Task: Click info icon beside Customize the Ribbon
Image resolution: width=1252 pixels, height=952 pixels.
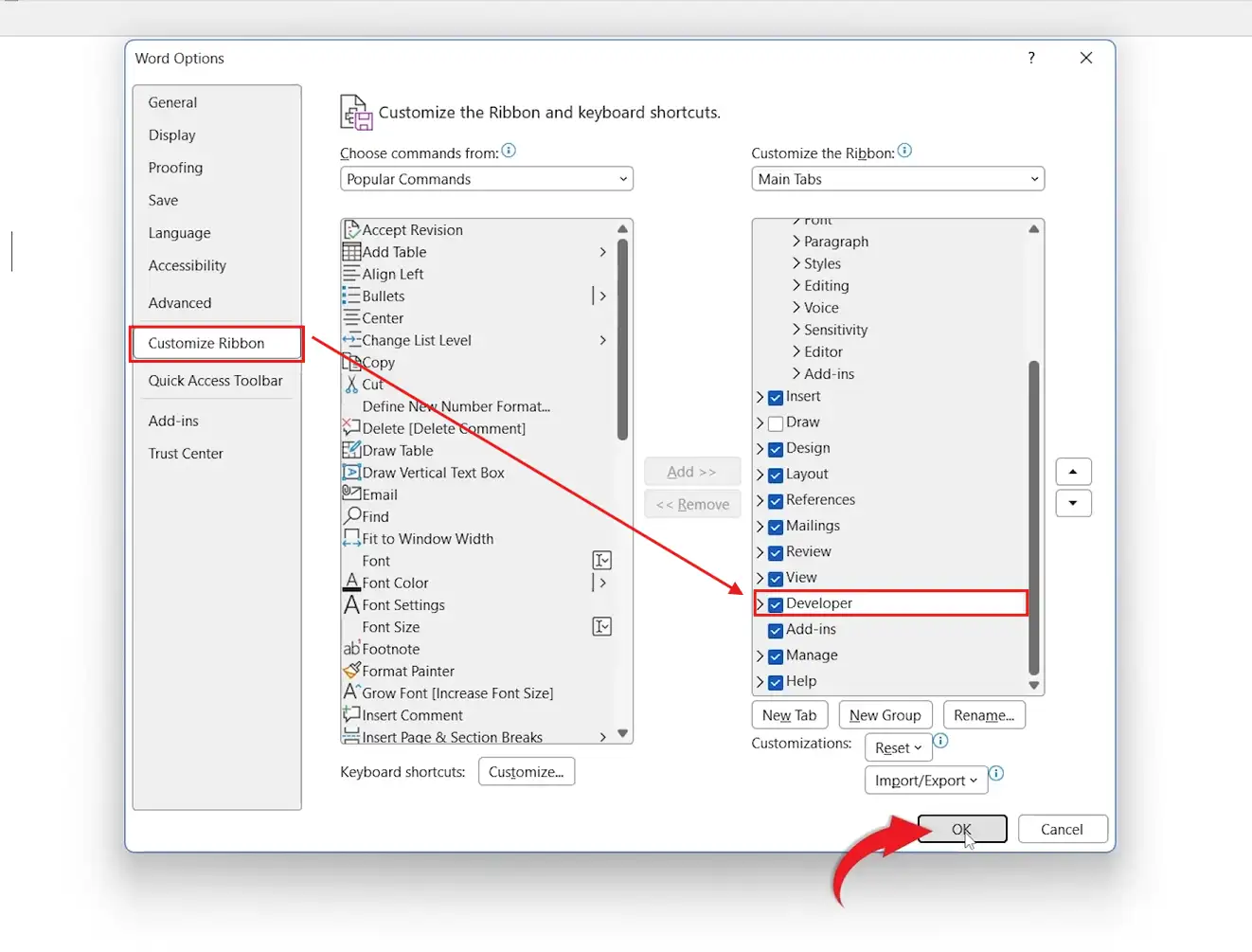Action: point(904,151)
